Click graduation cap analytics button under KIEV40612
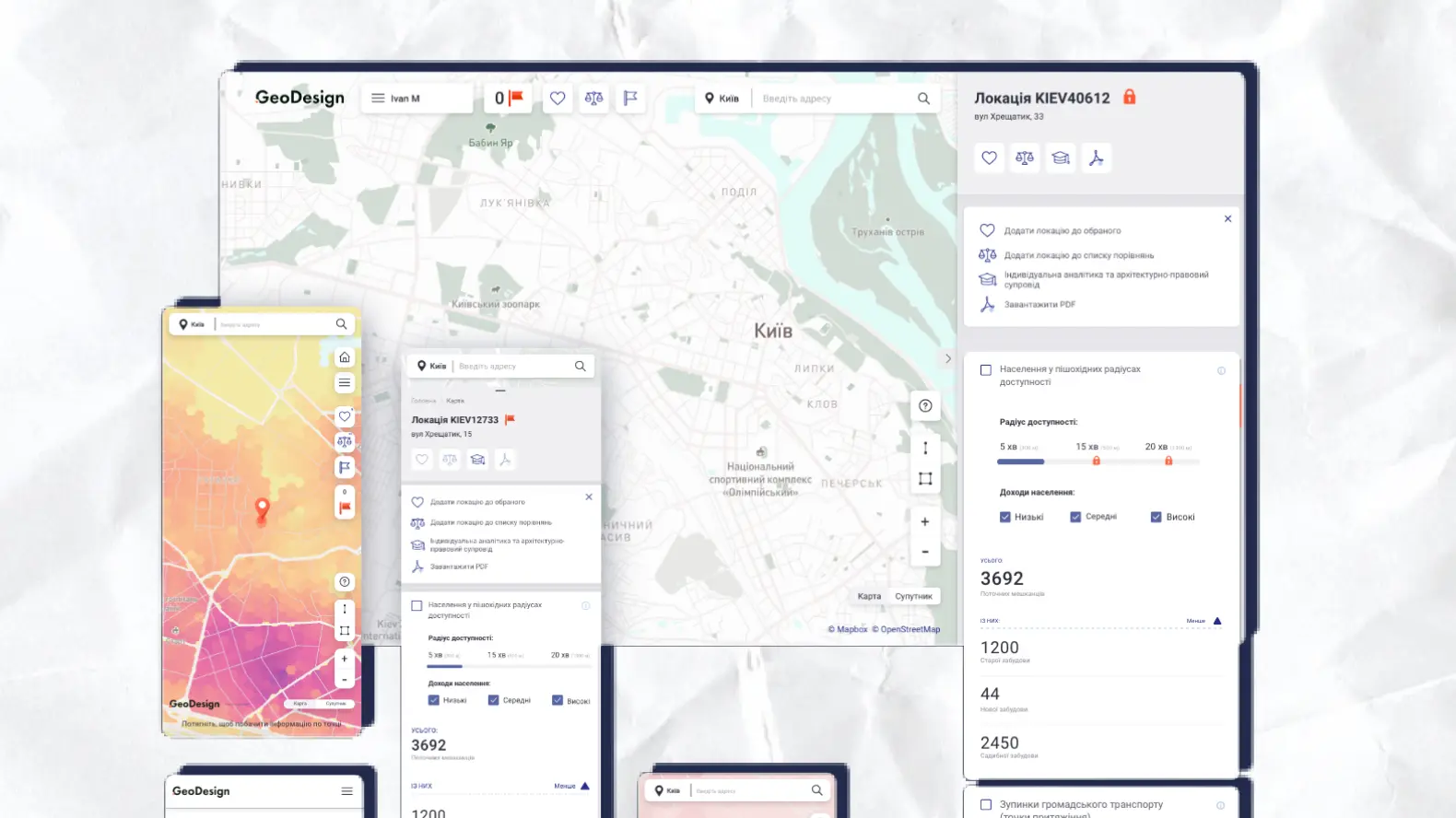The height and width of the screenshot is (818, 1456). [x=1061, y=158]
